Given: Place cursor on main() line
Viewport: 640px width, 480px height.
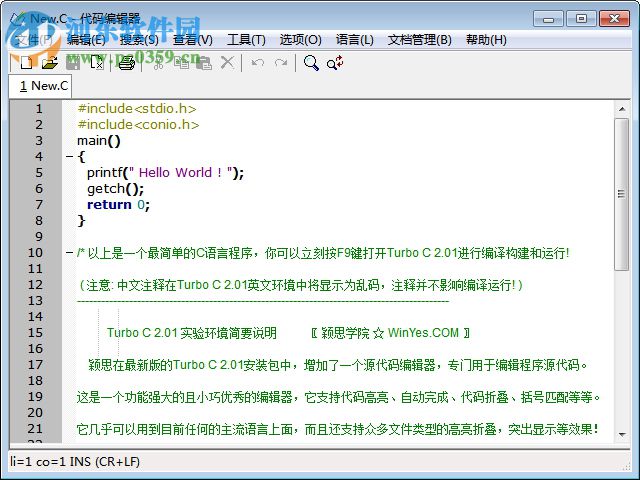Looking at the screenshot, I should [99, 141].
